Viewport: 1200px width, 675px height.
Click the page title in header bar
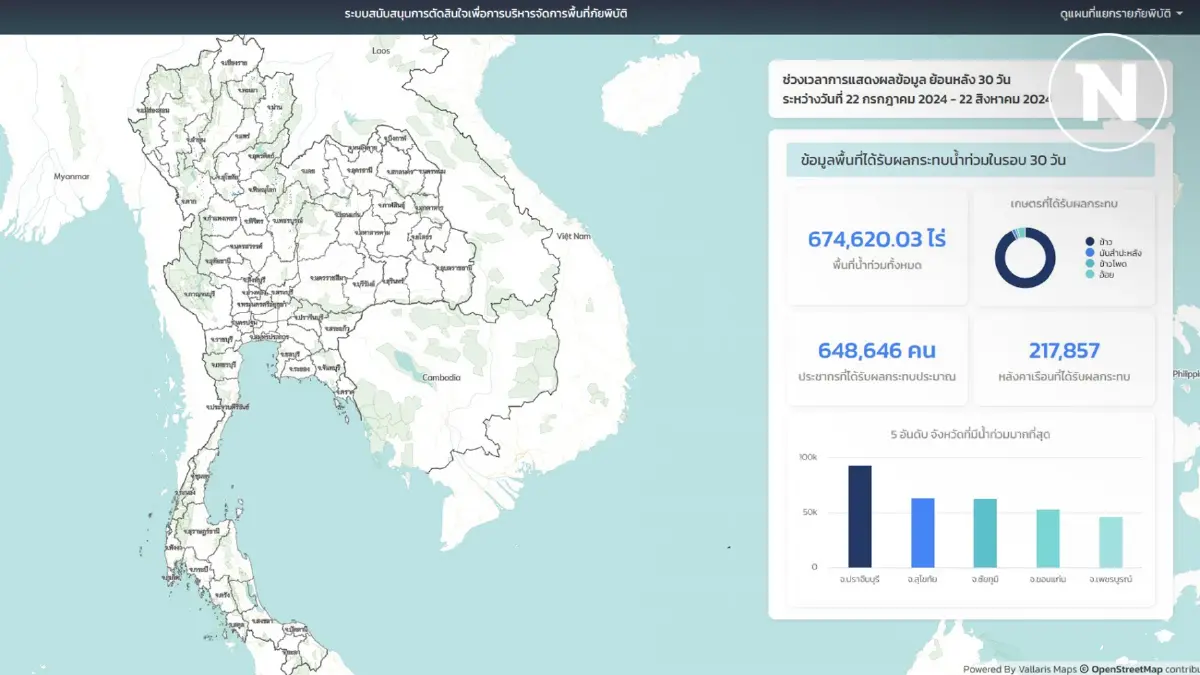click(486, 14)
